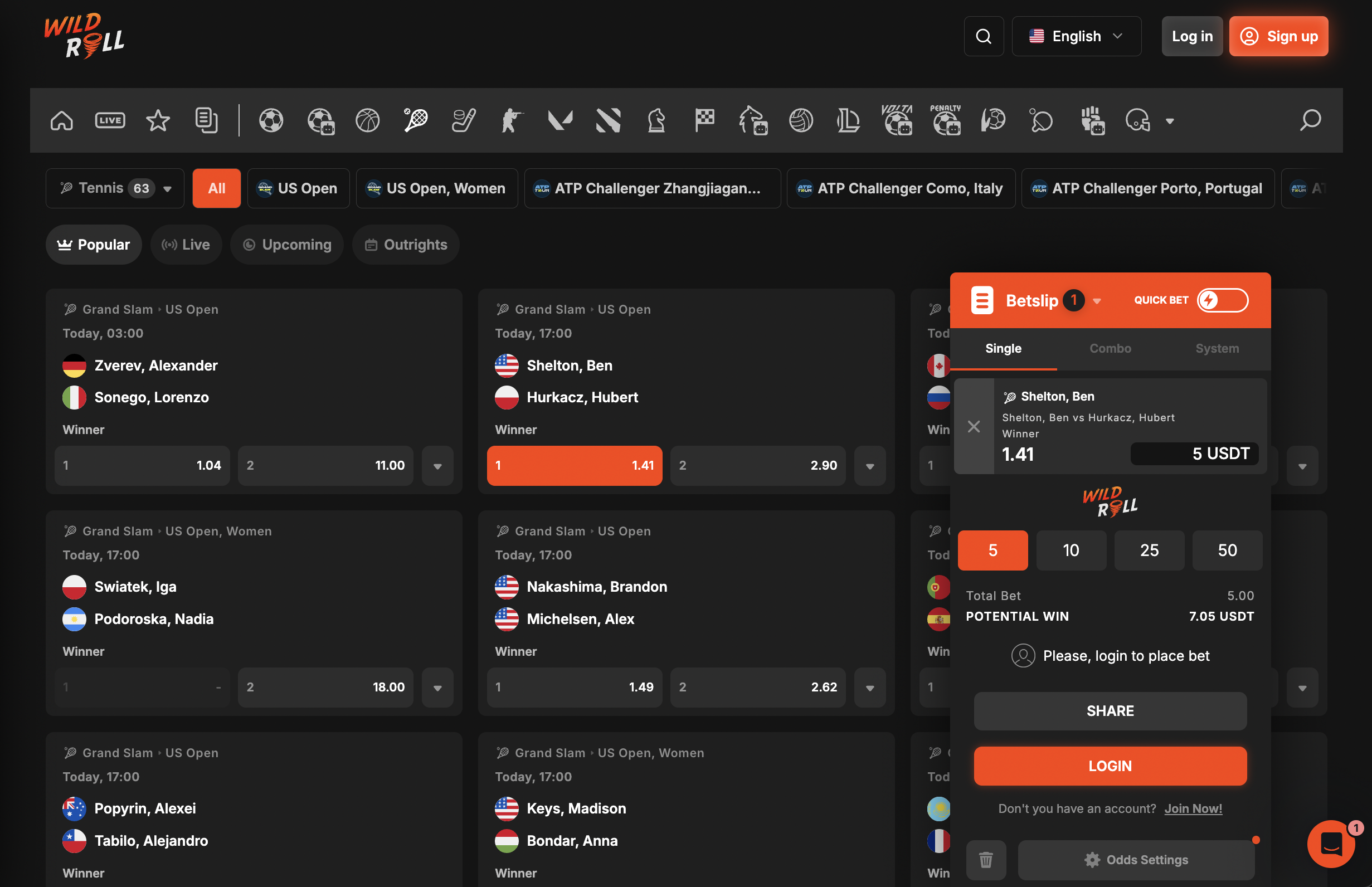
Task: Expand more markets for Nakashima vs Michelsen
Action: pyautogui.click(x=870, y=687)
